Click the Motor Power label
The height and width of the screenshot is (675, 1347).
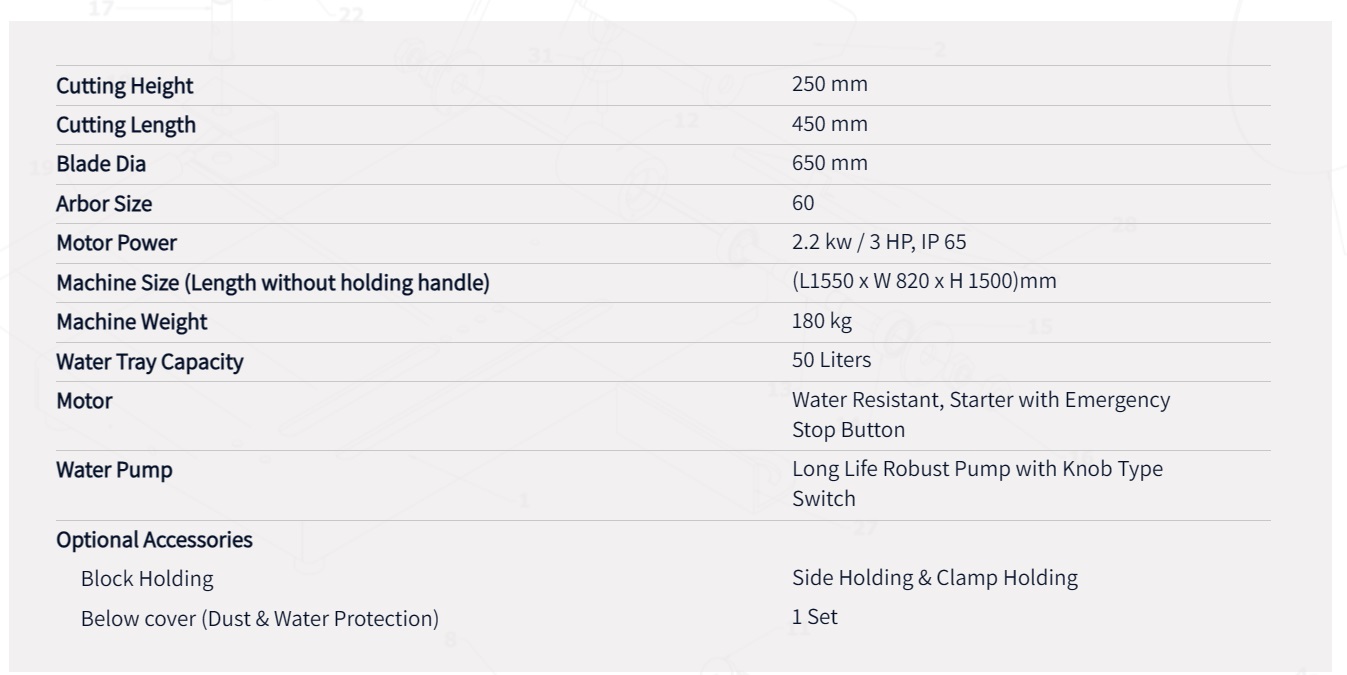click(x=116, y=243)
